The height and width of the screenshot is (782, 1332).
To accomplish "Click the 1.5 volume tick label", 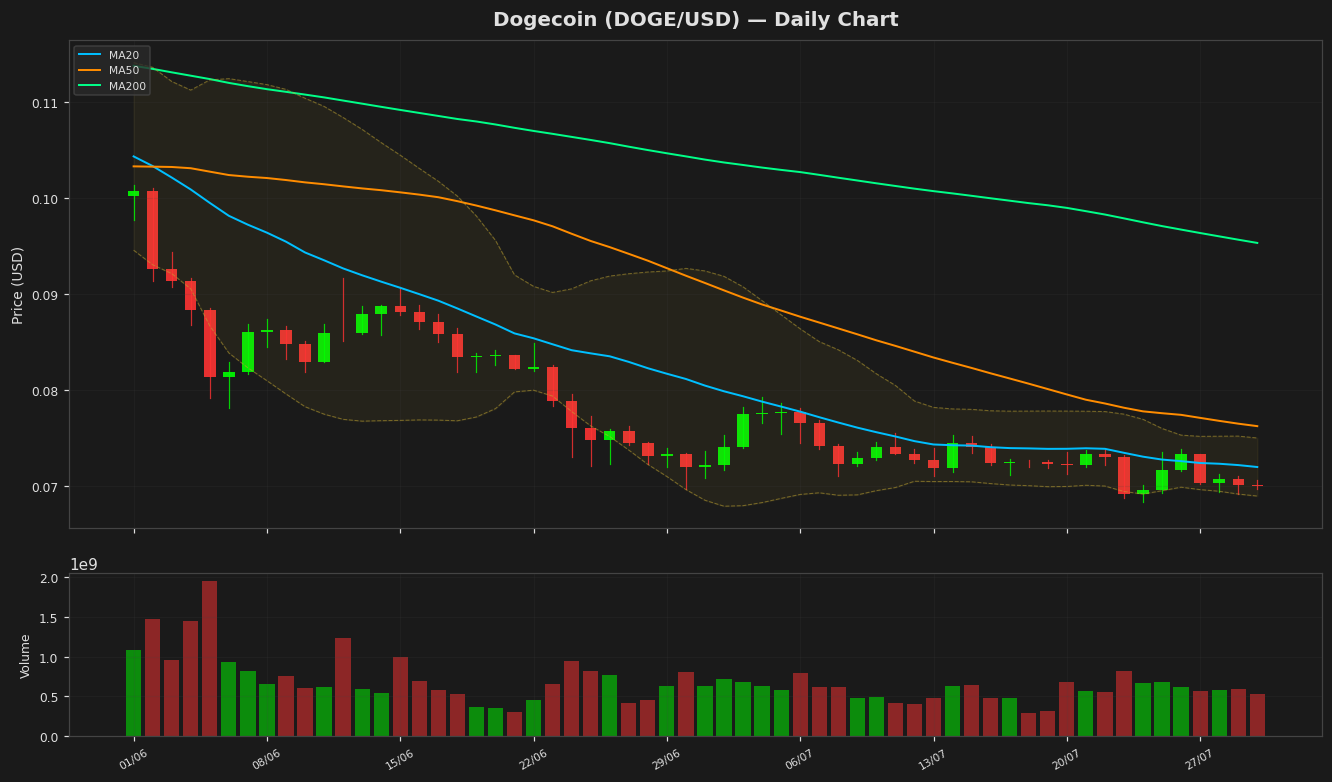I will coord(49,618).
